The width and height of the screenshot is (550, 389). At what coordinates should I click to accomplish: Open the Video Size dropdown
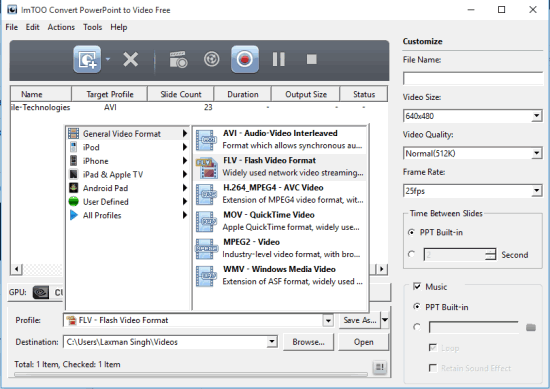(536, 116)
